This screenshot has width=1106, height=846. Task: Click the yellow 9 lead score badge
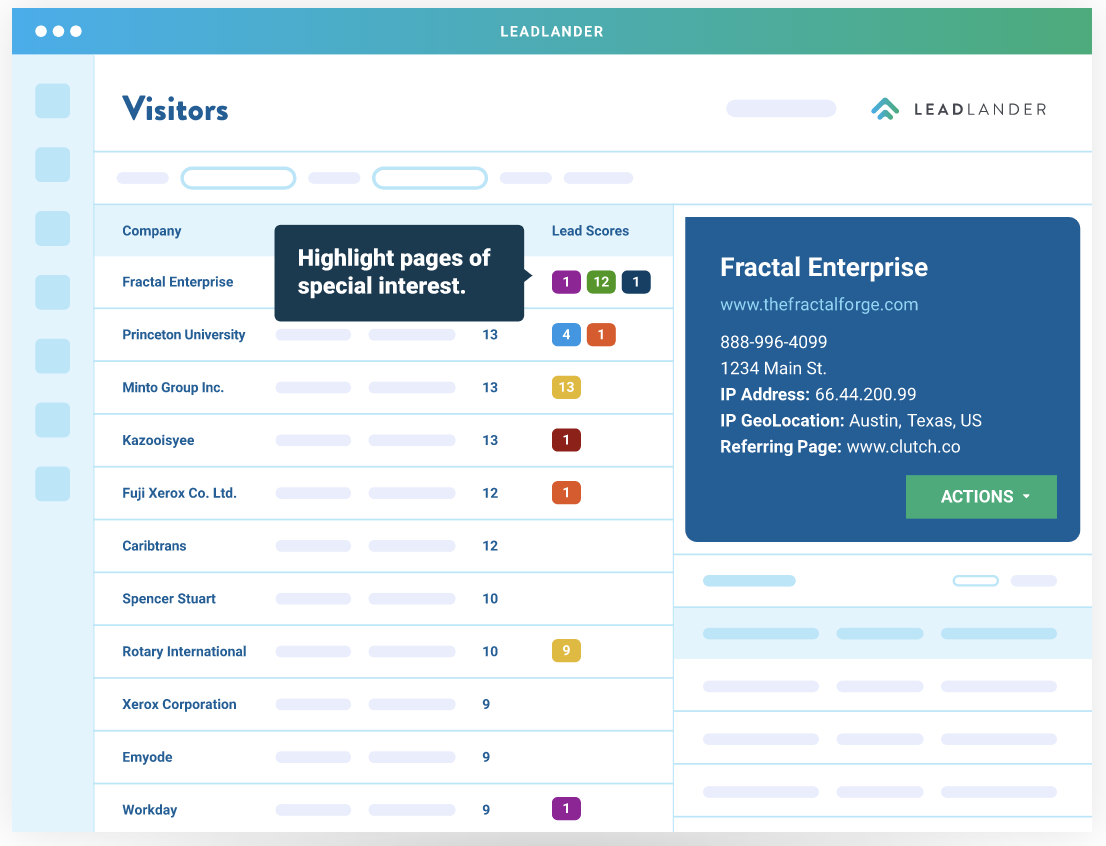[x=566, y=651]
